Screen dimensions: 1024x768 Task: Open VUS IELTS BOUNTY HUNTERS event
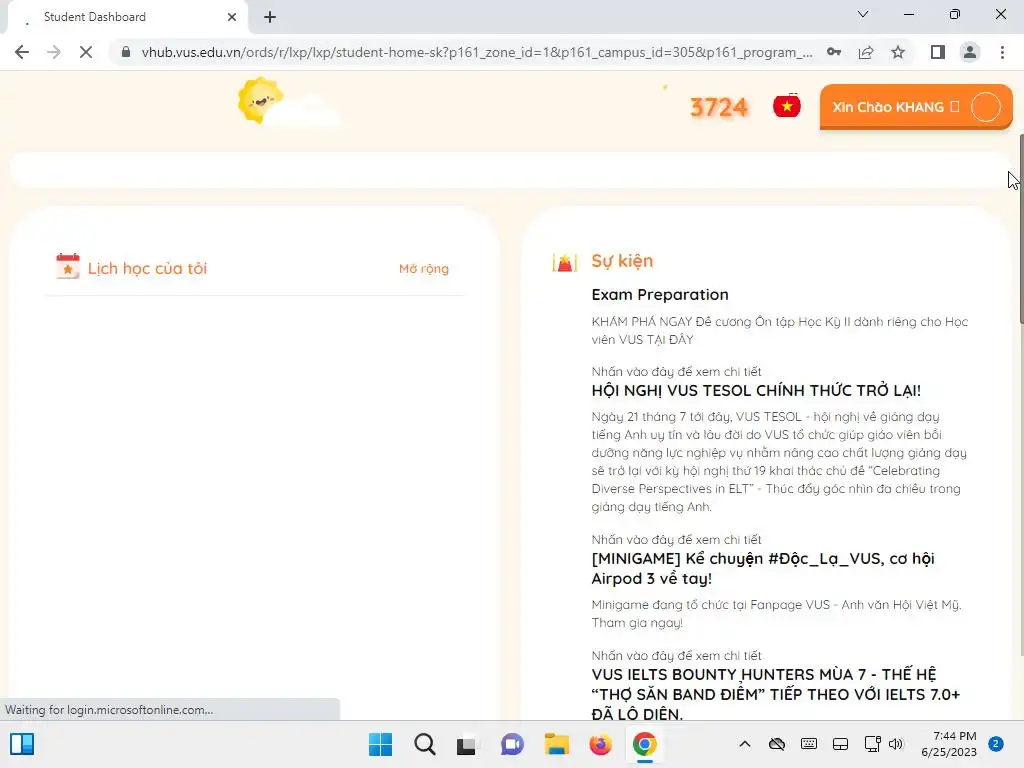tap(776, 694)
